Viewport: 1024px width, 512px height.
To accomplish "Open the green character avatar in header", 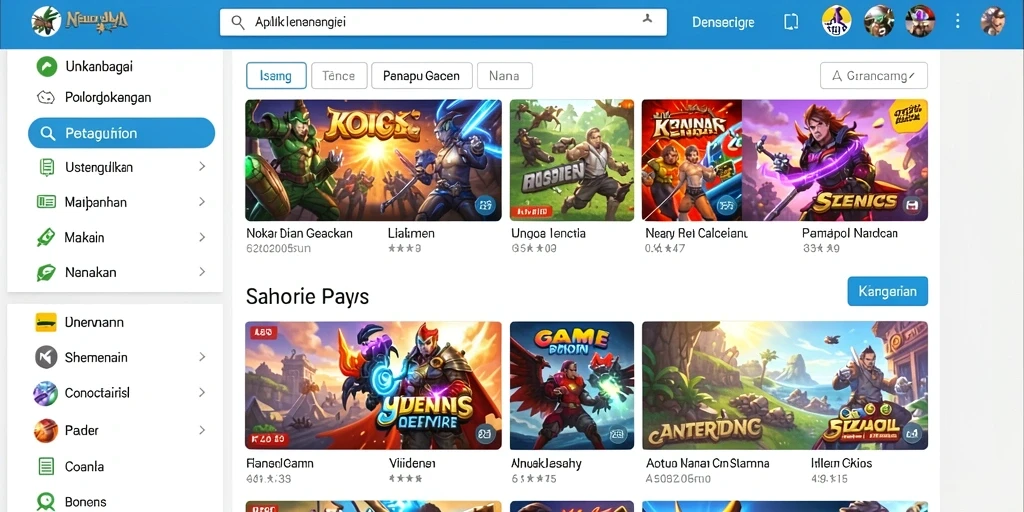I will 878,21.
